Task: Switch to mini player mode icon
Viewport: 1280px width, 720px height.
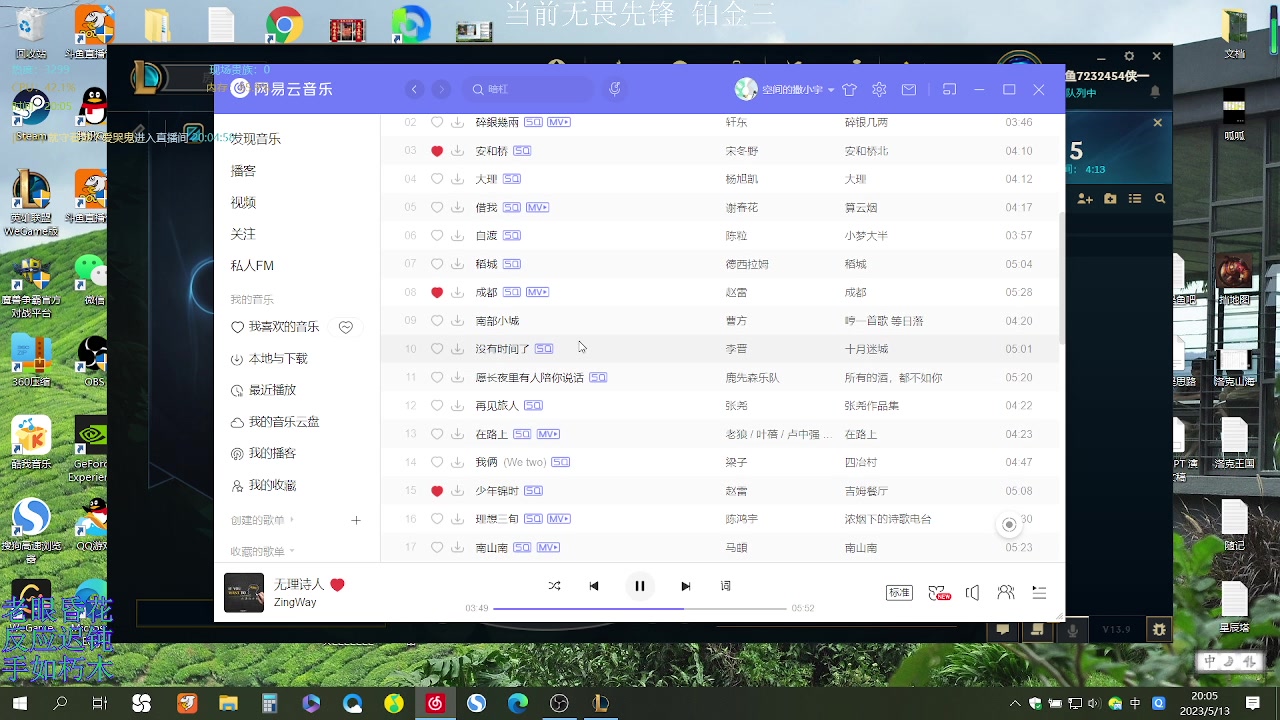Action: point(949,89)
